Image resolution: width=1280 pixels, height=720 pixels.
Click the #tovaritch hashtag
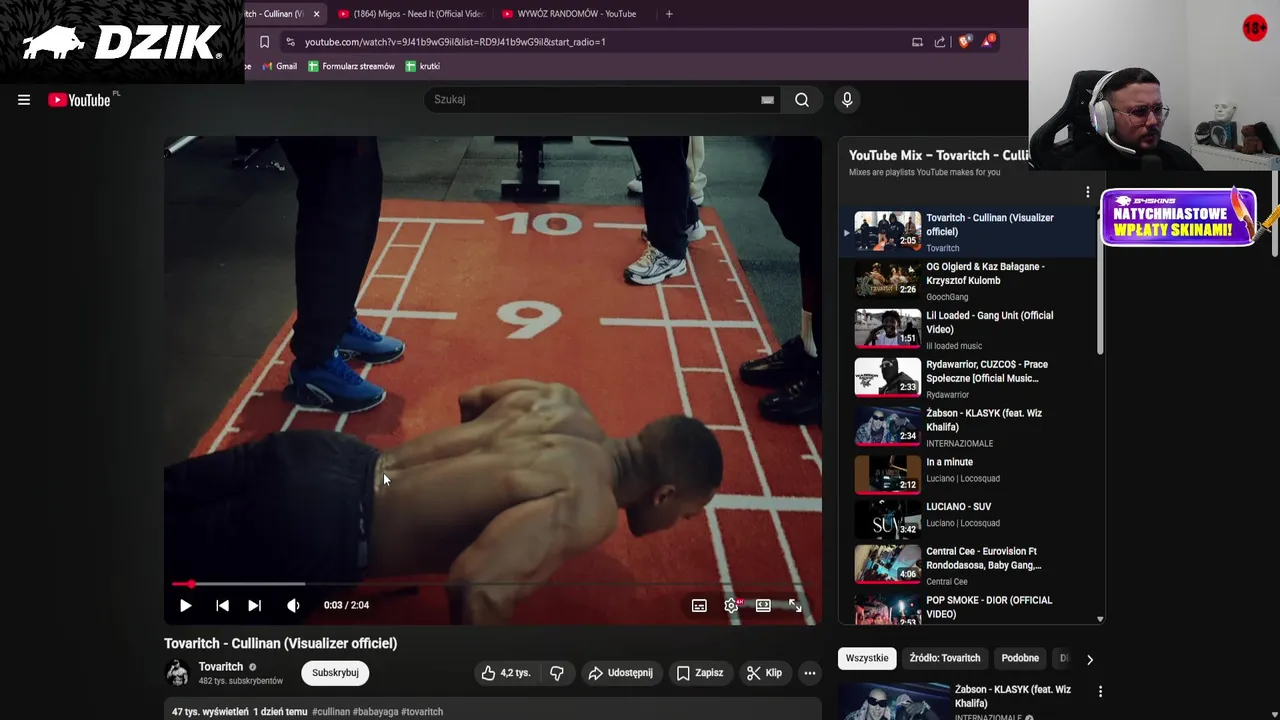pyautogui.click(x=422, y=712)
